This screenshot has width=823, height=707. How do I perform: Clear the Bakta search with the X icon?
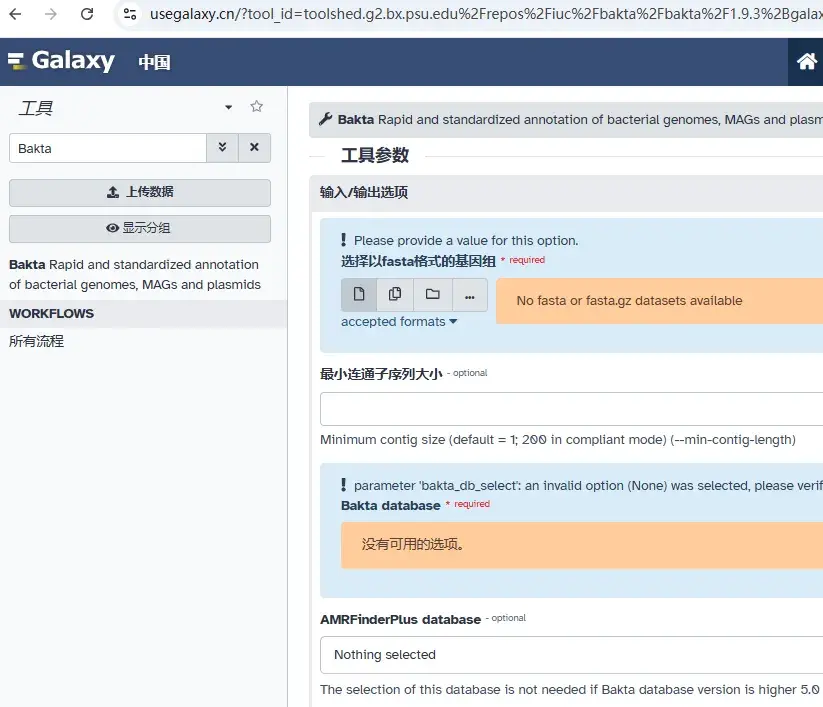[x=254, y=147]
